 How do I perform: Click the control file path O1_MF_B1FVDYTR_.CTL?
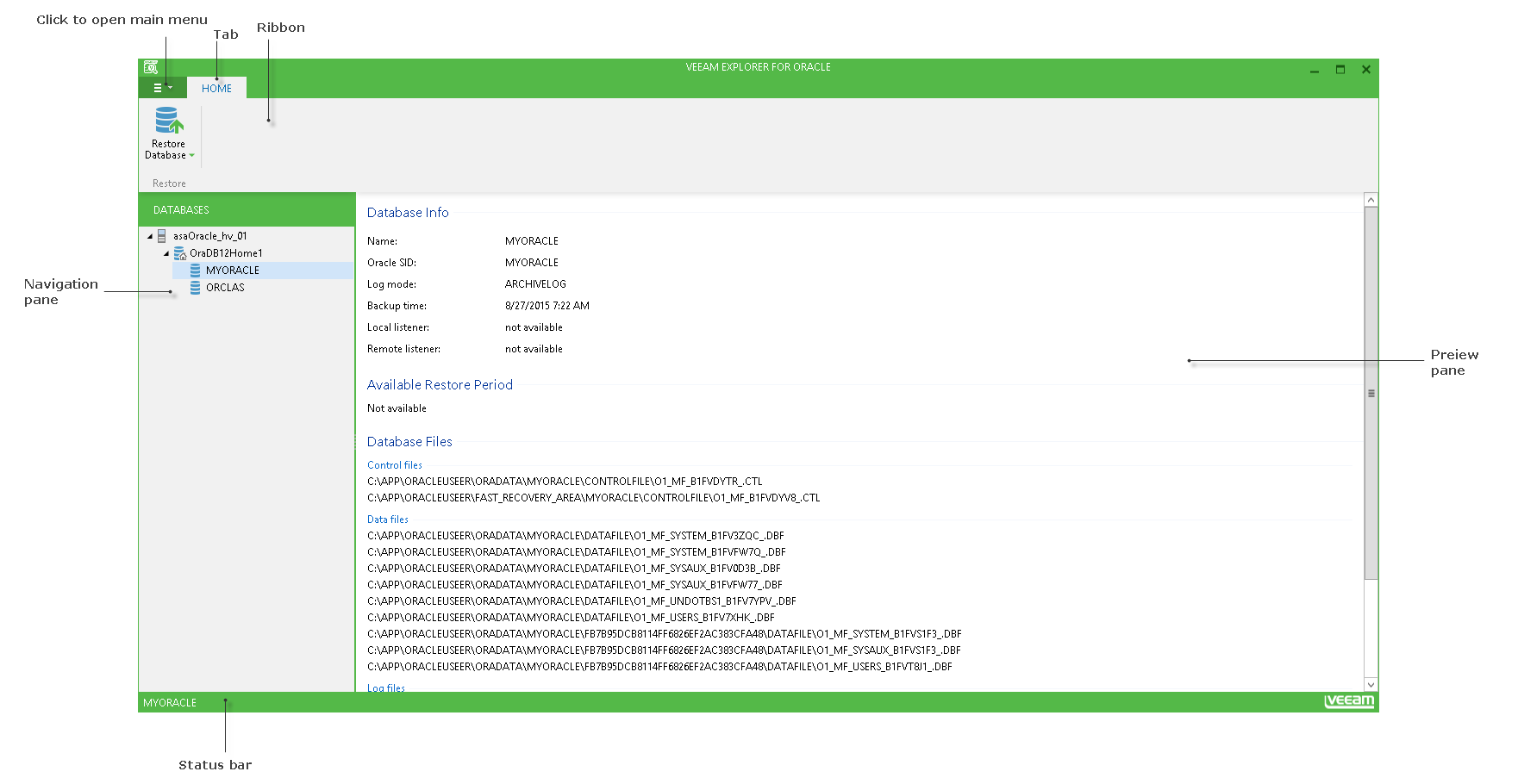click(x=565, y=482)
